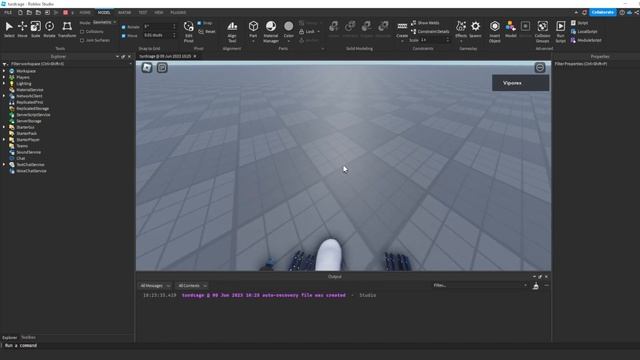Screen dimensions: 640x360
Task: Switch to the HOME ribbon tab
Action: coord(85,13)
